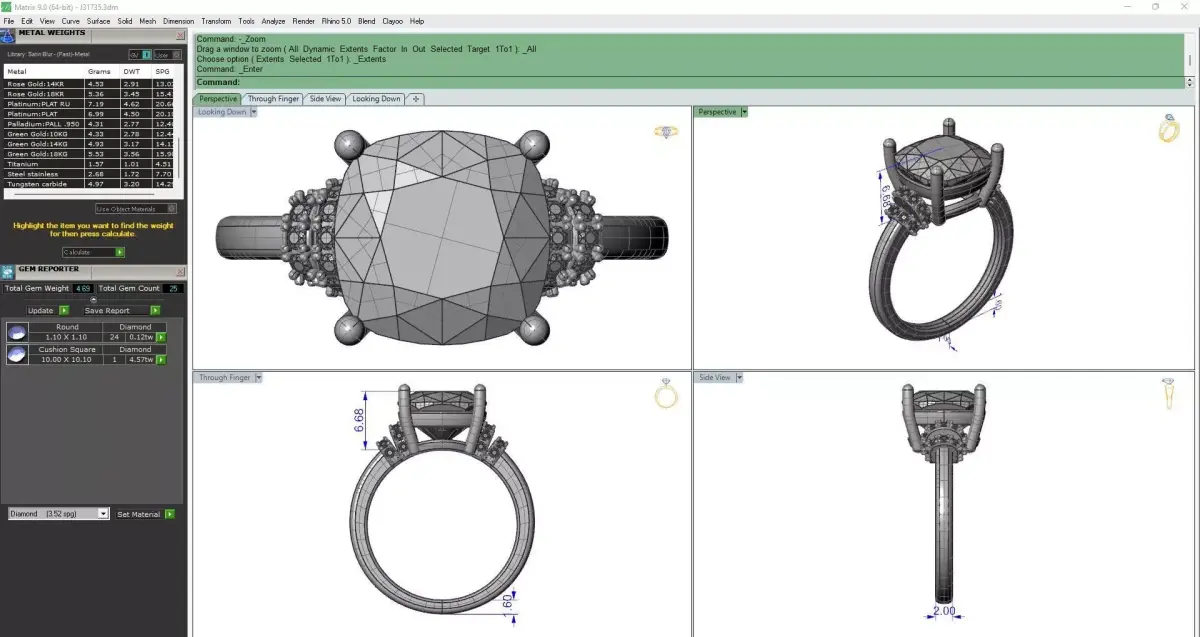Click green arrow on Round diamond row
Image resolution: width=1200 pixels, height=637 pixels.
161,337
